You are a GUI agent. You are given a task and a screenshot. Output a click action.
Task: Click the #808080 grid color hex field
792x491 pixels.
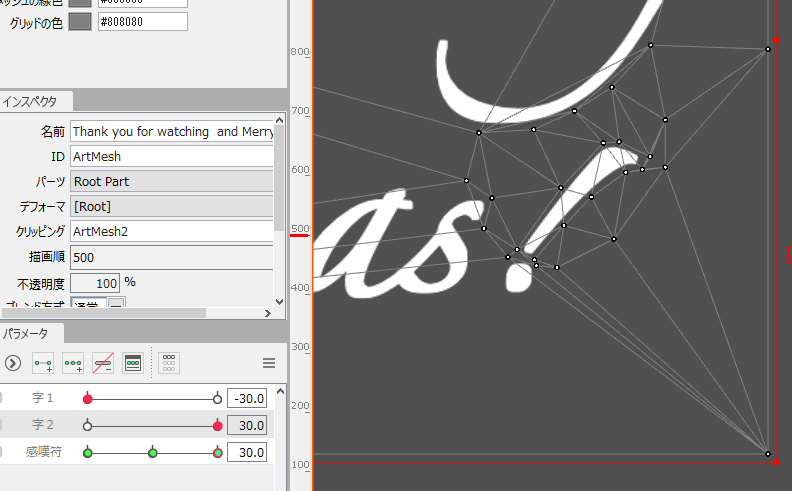(142, 22)
